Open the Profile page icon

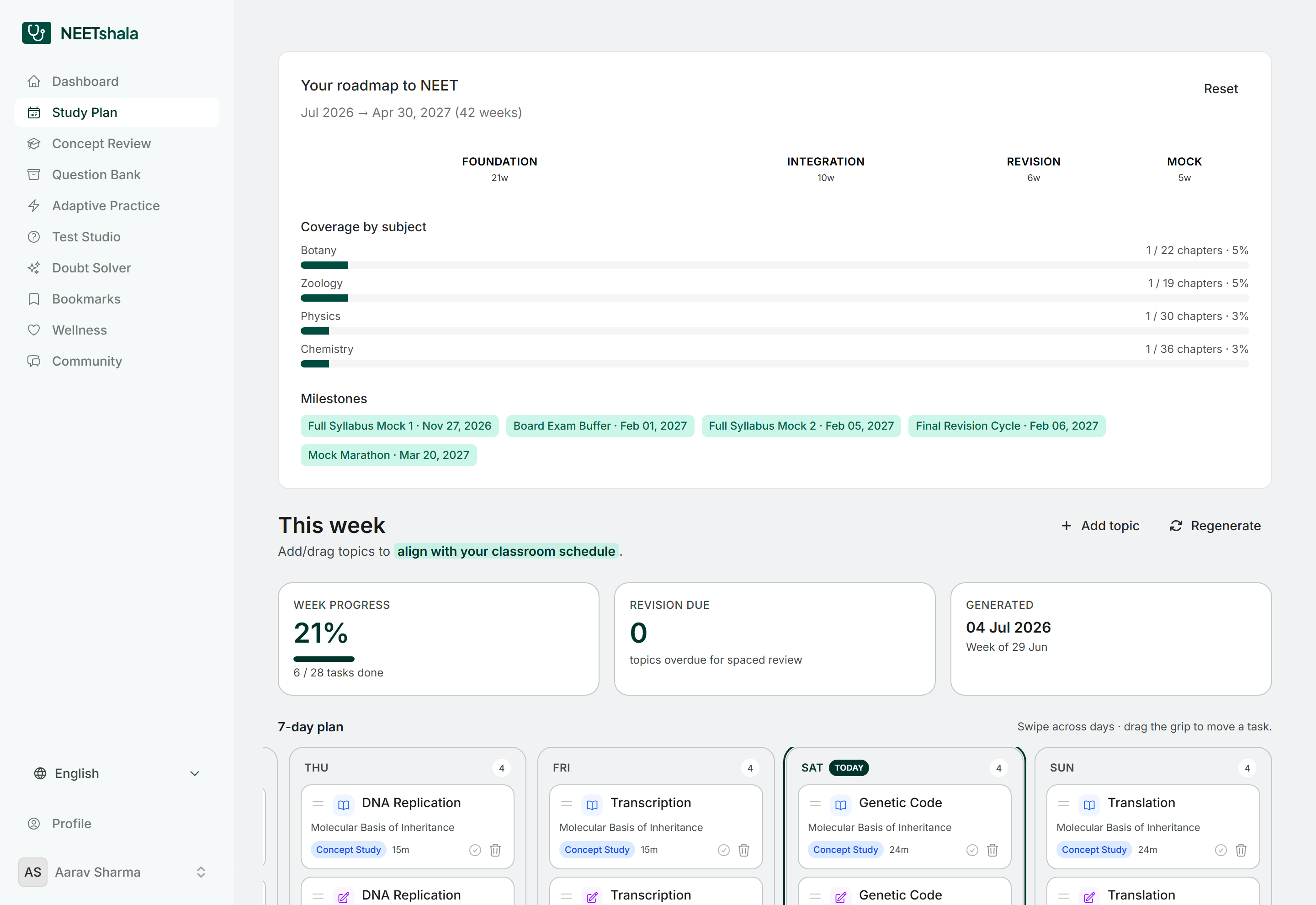pyautogui.click(x=34, y=823)
